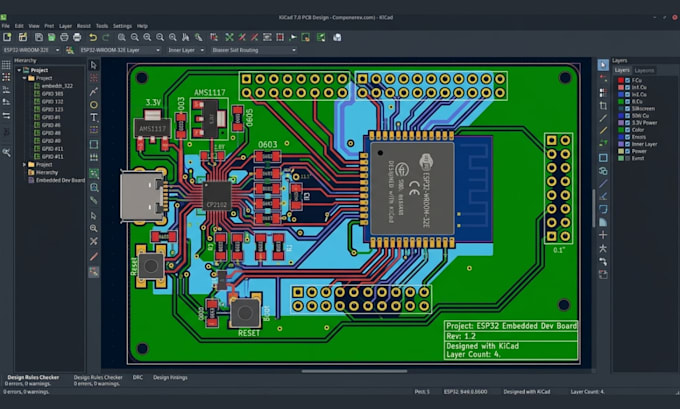The height and width of the screenshot is (409, 680).
Task: Expand the collapsed Project folder below the GPIO rows
Action: coord(24,164)
